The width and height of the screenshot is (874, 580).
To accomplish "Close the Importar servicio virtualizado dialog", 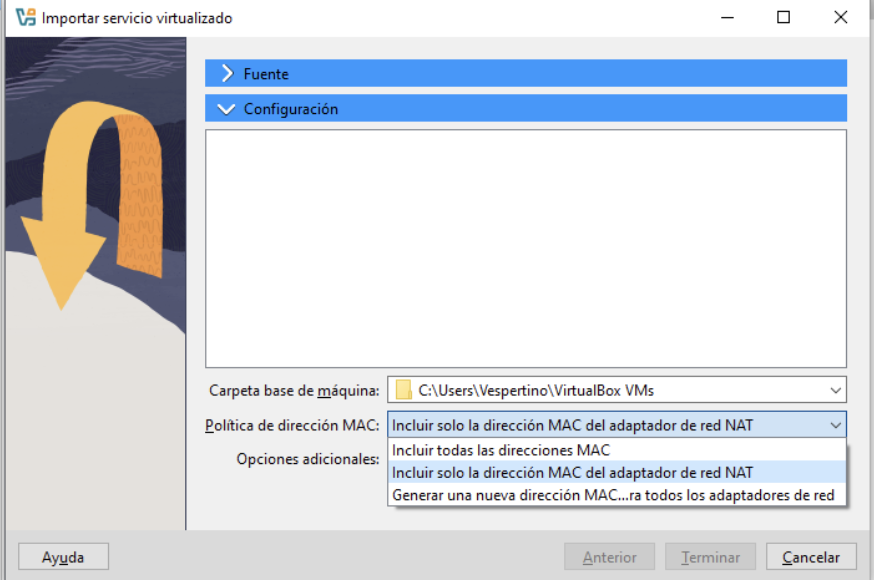I will (841, 17).
